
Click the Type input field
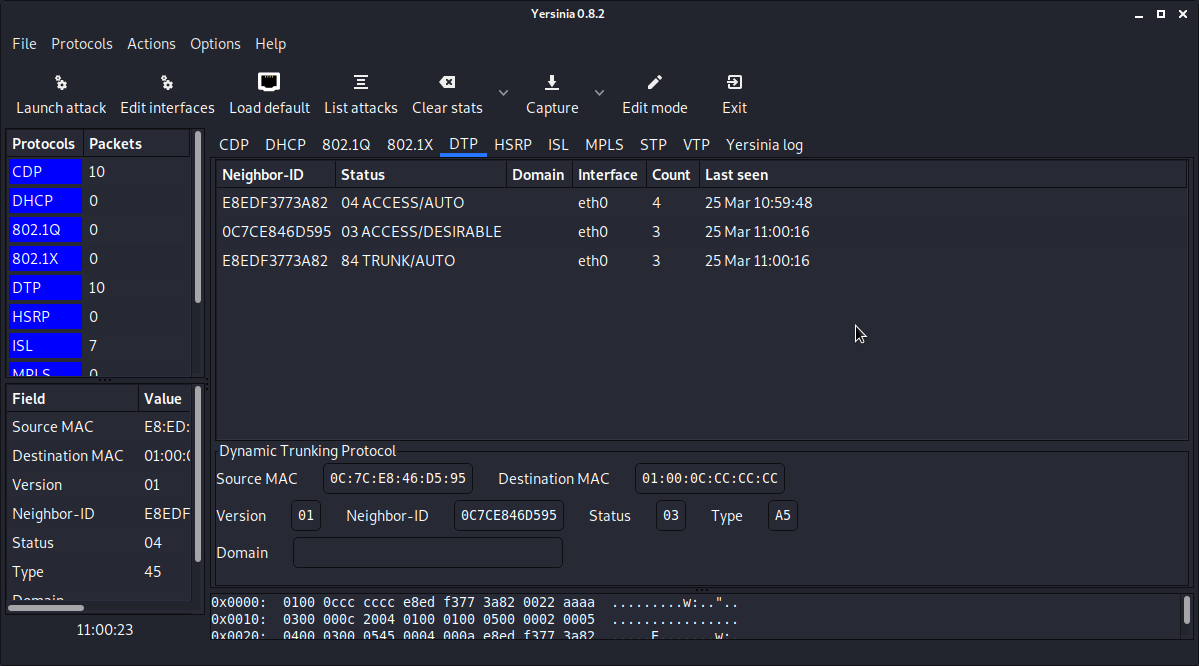click(782, 515)
